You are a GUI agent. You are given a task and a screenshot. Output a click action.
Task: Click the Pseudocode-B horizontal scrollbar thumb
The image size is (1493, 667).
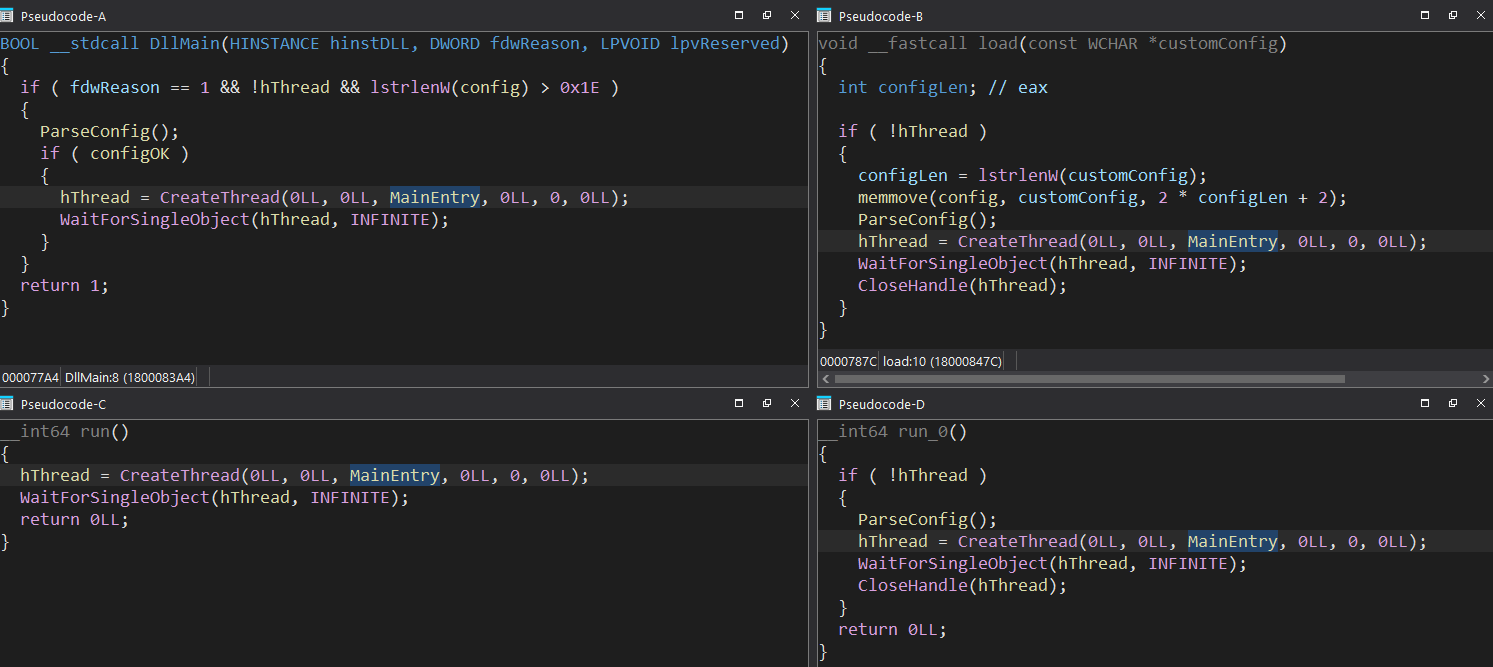1089,379
